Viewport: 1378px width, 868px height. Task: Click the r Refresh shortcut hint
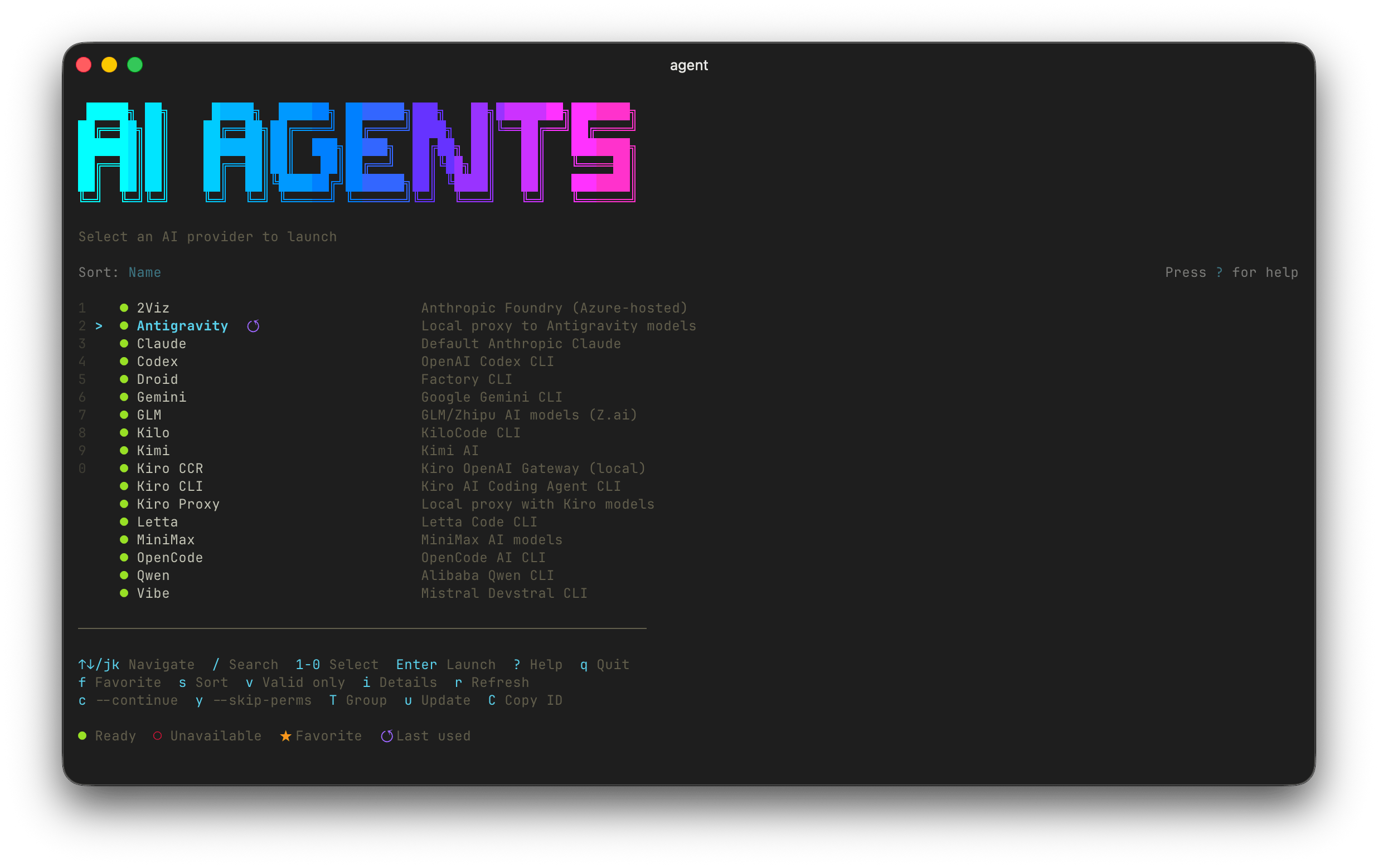point(492,682)
